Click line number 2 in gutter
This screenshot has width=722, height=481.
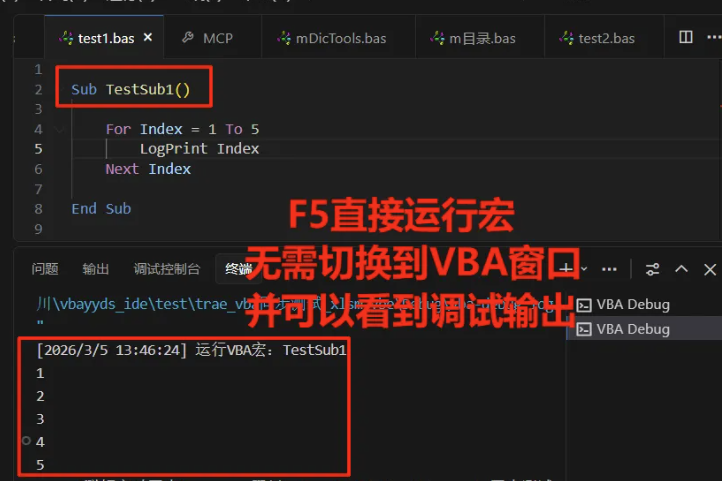38,89
